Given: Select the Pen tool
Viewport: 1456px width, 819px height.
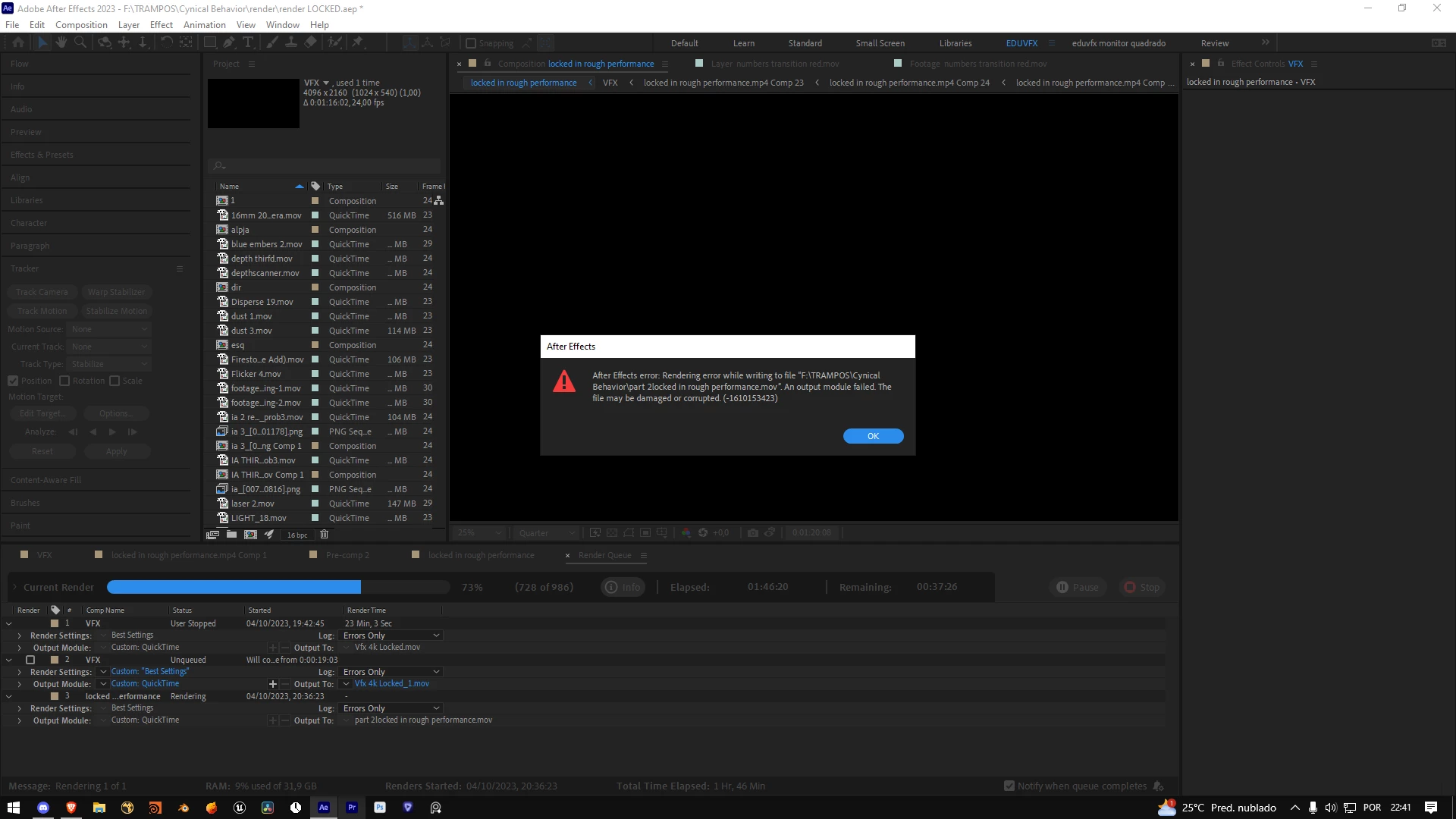Looking at the screenshot, I should [229, 42].
